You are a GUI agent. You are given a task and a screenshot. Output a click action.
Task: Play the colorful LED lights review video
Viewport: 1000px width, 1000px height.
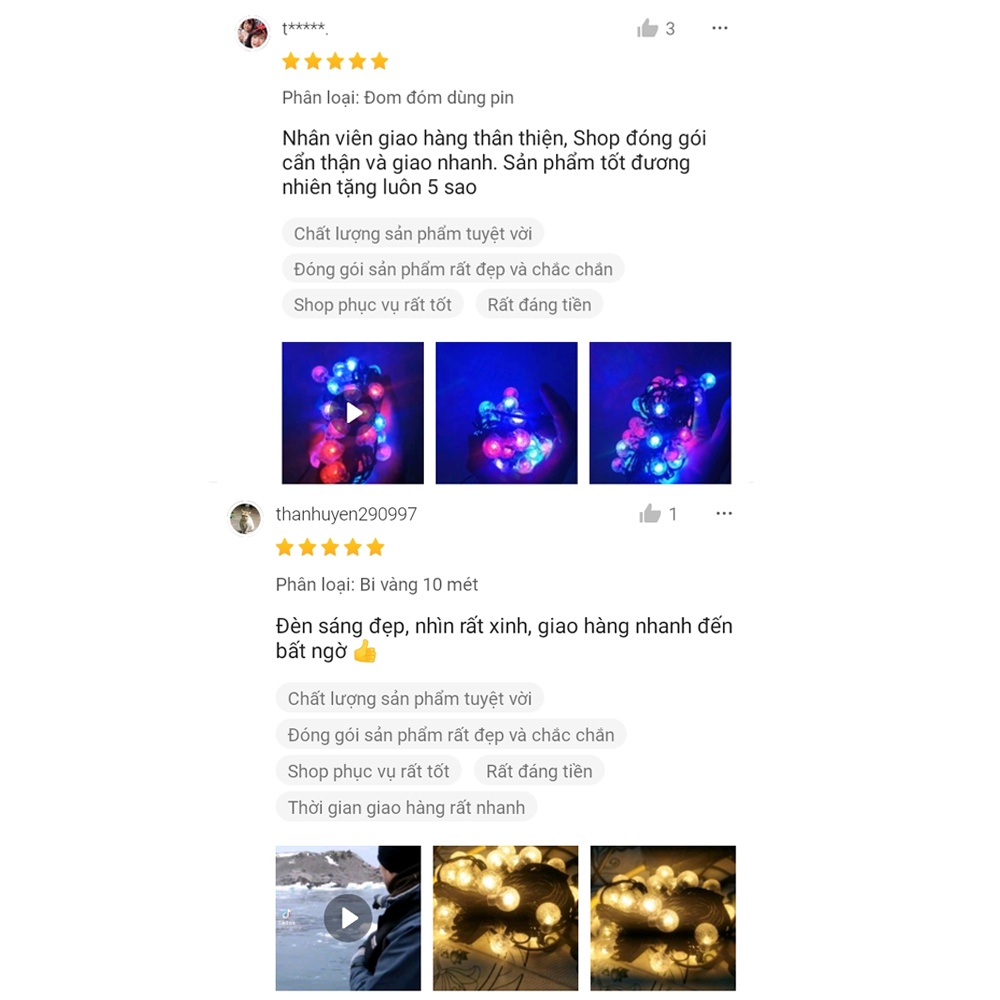coord(353,413)
